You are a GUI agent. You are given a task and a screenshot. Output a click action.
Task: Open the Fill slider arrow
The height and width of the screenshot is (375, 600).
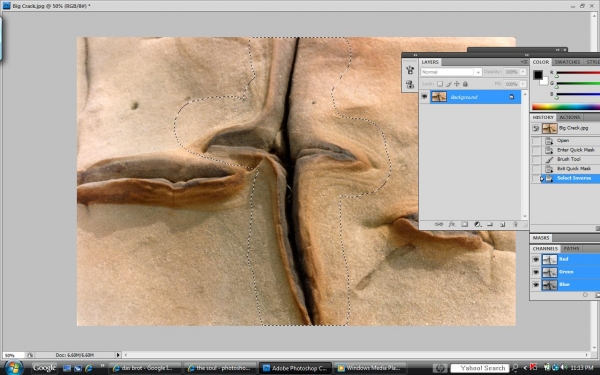[x=523, y=84]
